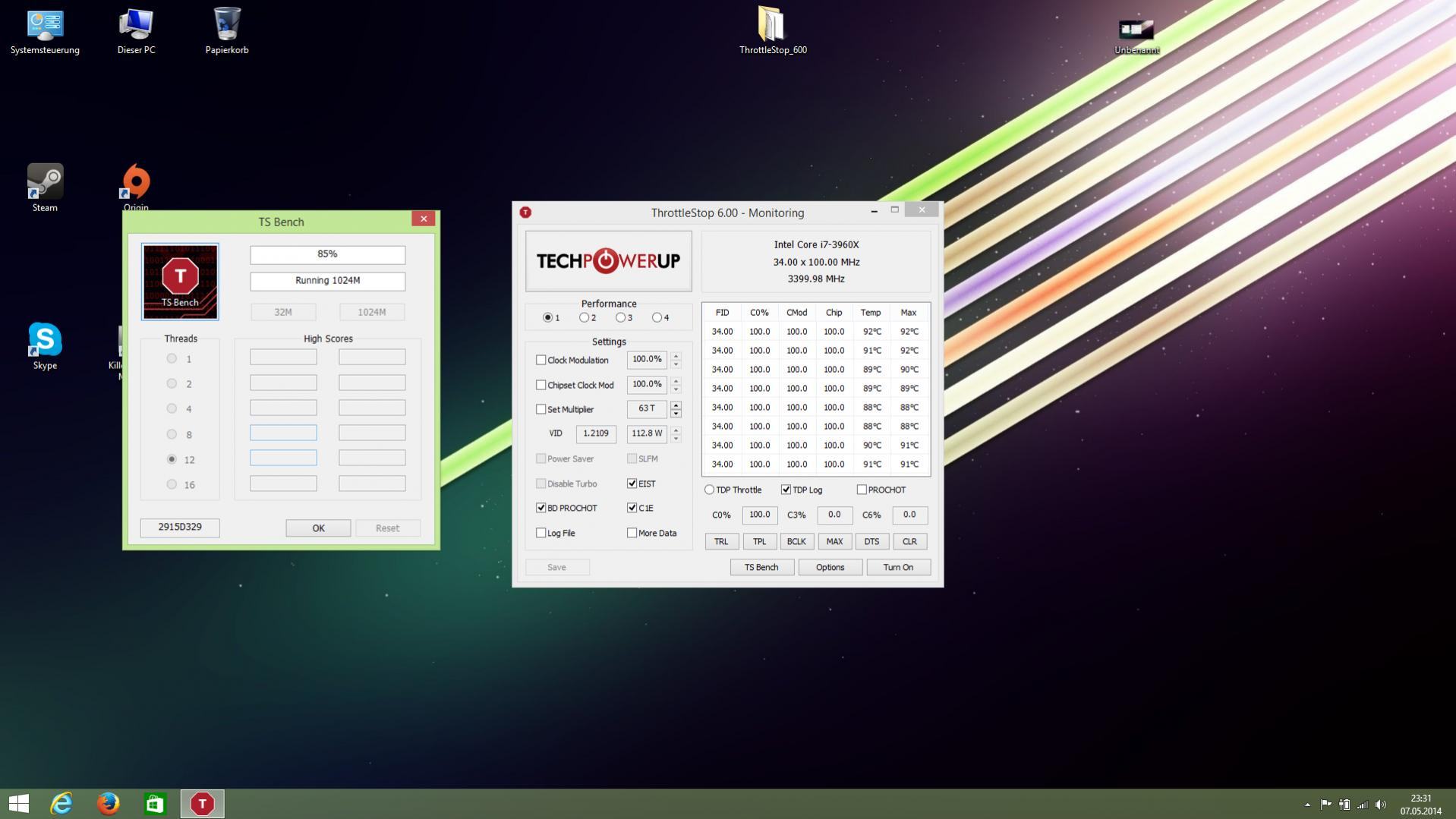This screenshot has width=1456, height=819.
Task: Open the Windows Start button
Action: click(19, 803)
